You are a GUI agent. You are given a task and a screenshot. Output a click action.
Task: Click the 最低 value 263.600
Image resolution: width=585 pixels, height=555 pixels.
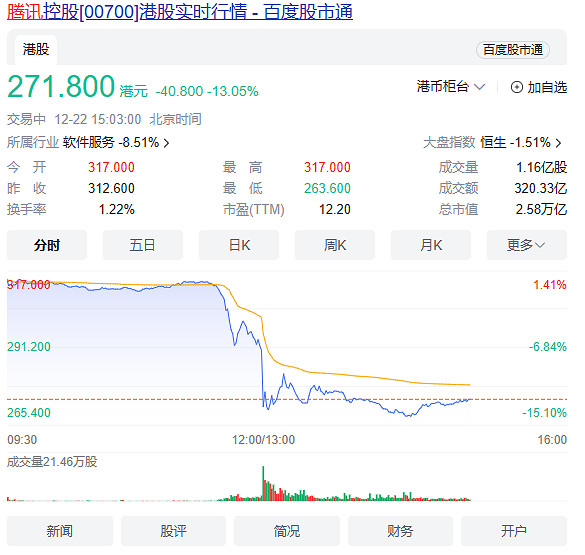[327, 188]
